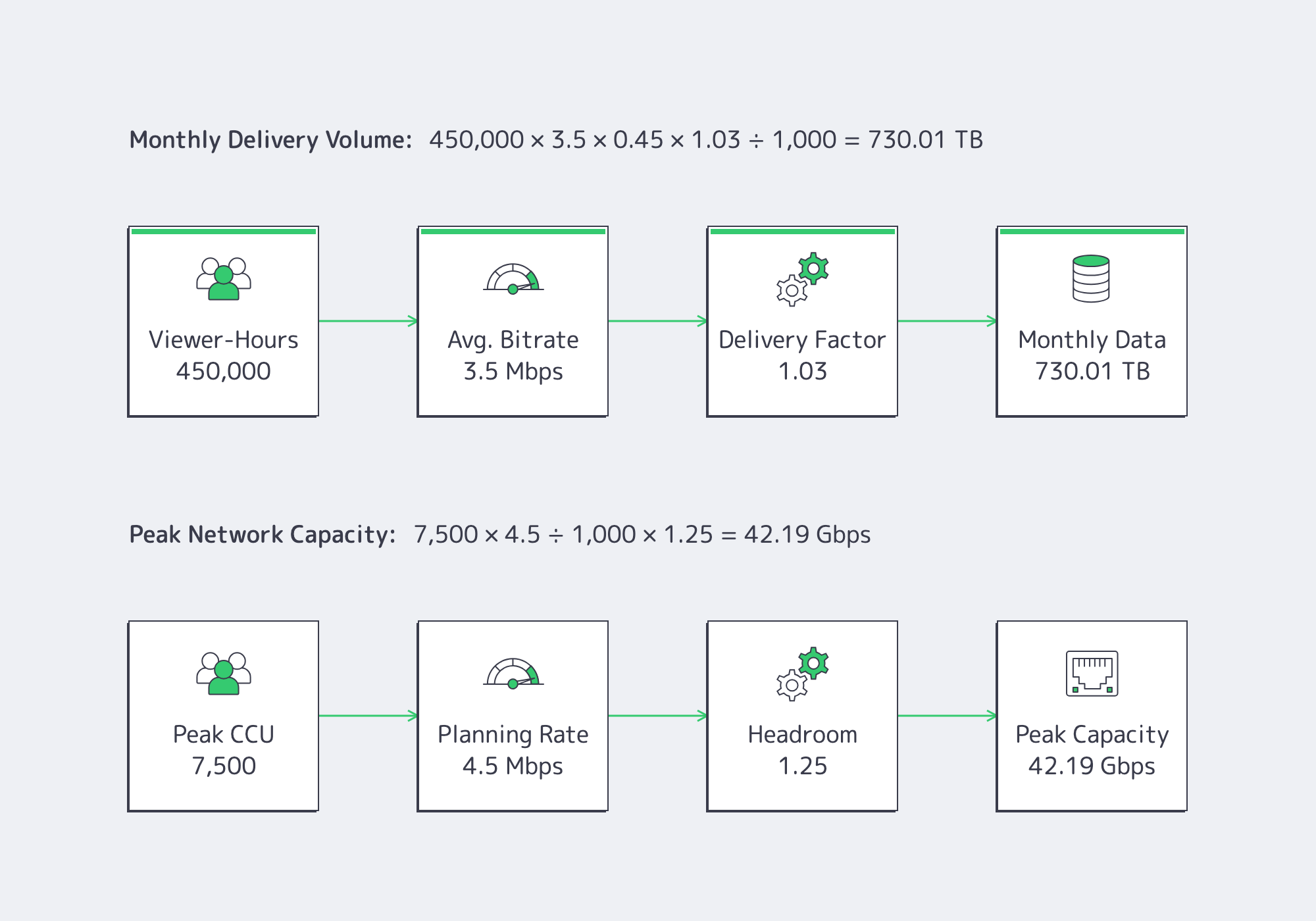Click the monthly volume formula ending in 730.01 TB
The height and width of the screenshot is (921, 1316).
pyautogui.click(x=706, y=140)
